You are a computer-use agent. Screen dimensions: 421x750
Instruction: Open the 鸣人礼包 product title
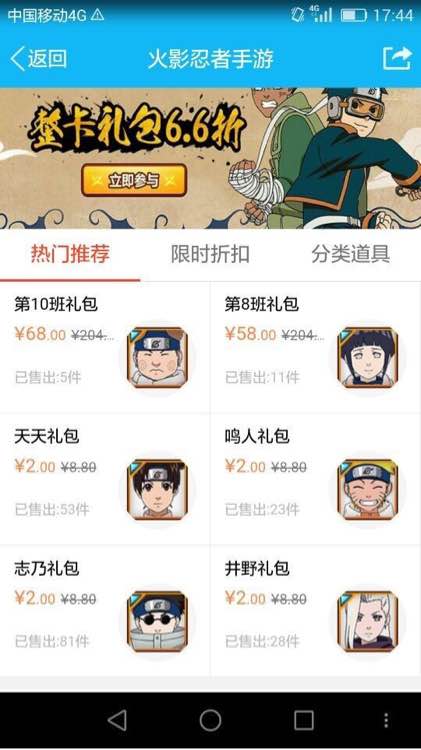coord(257,436)
